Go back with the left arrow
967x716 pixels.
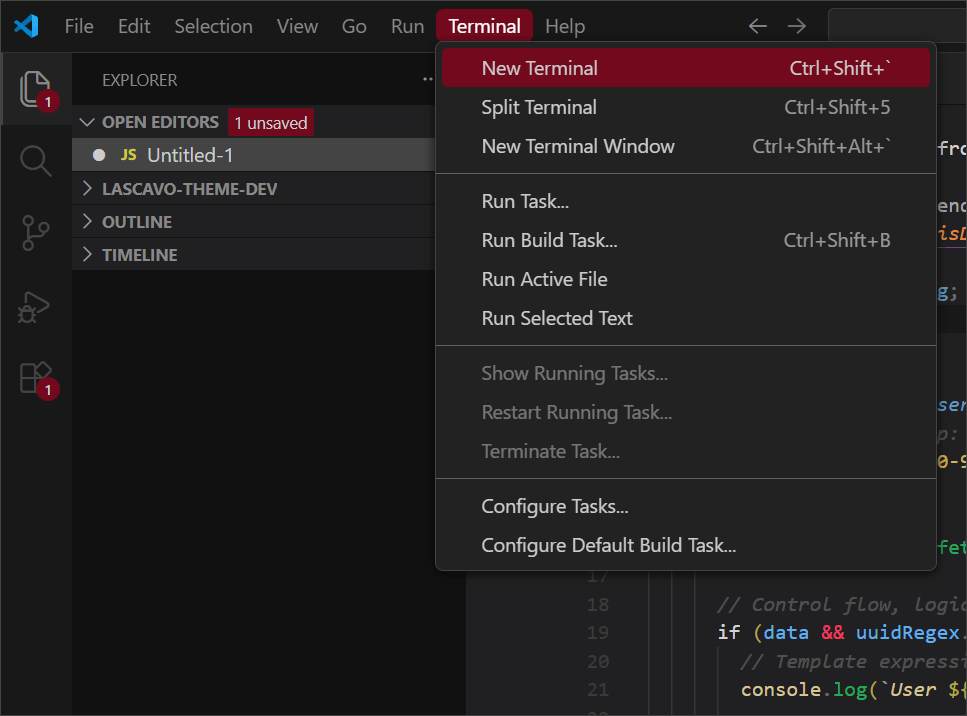point(757,26)
